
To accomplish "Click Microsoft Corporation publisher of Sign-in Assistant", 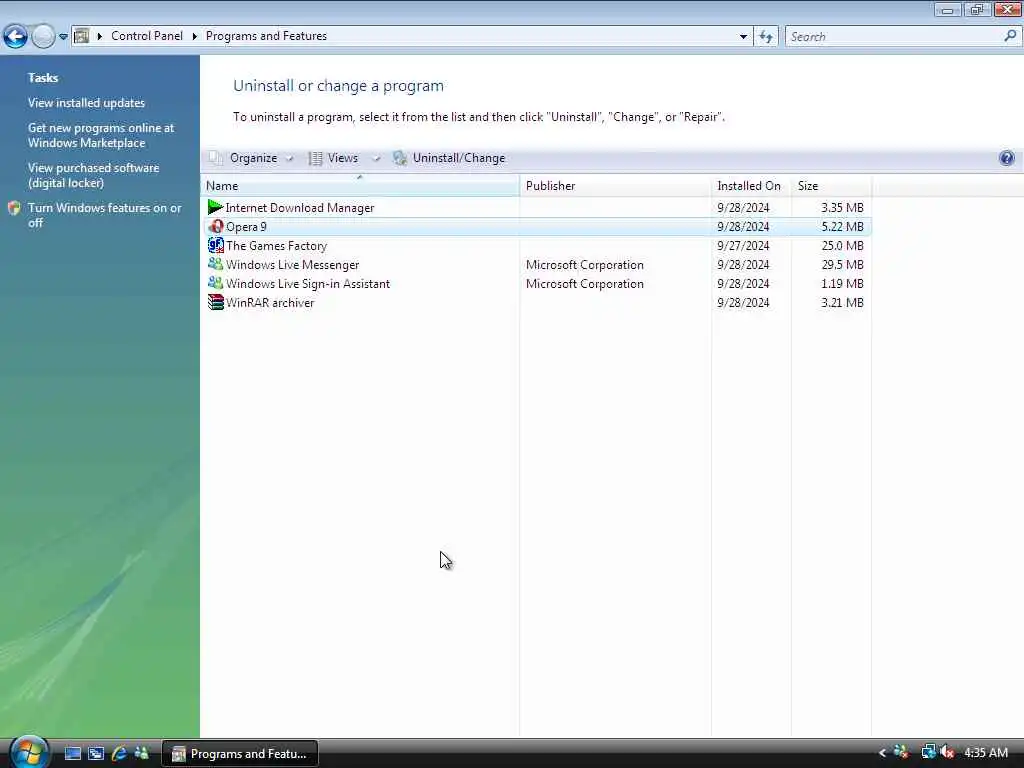I will [x=584, y=283].
